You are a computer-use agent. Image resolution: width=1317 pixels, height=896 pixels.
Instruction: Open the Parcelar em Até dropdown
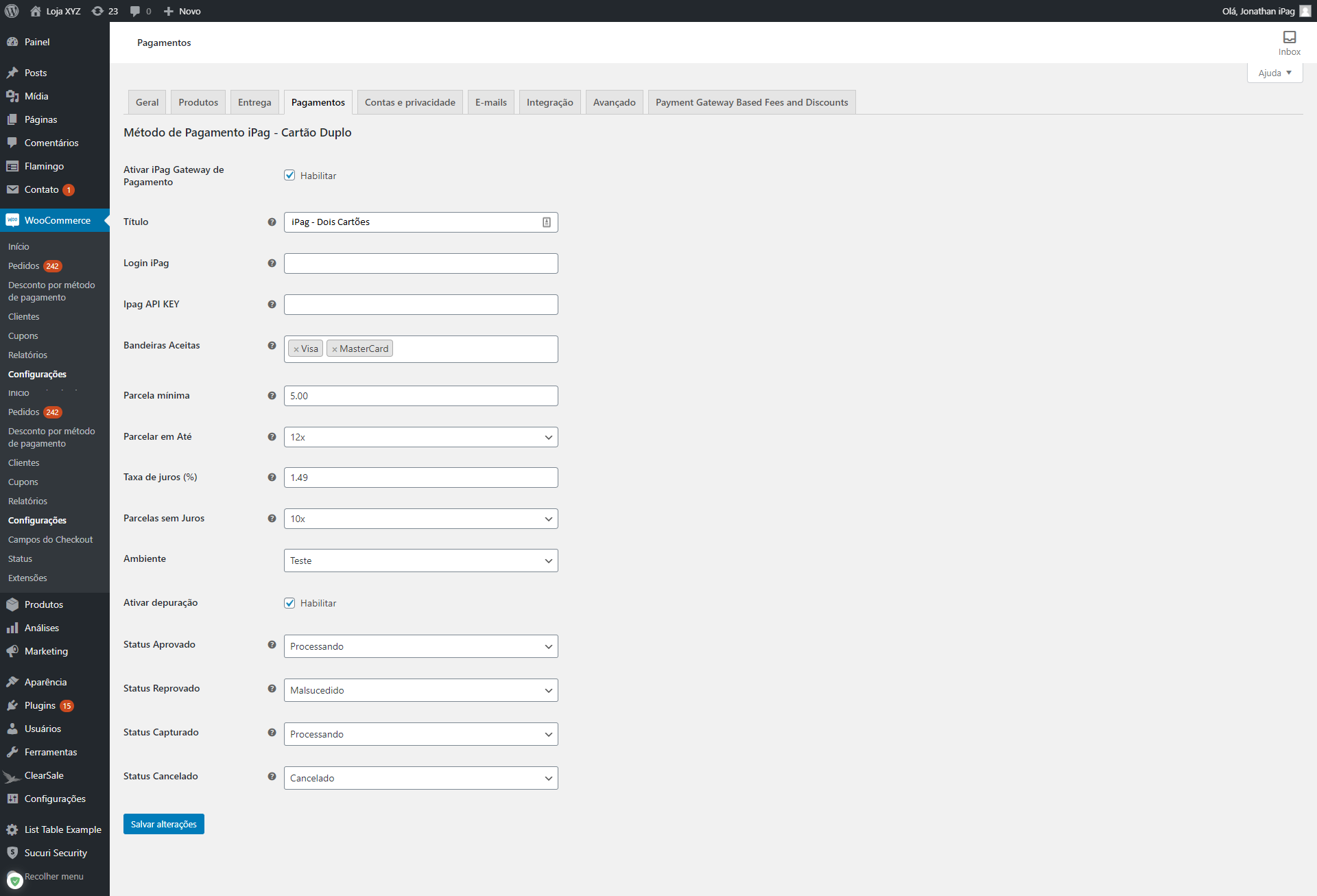click(x=420, y=437)
